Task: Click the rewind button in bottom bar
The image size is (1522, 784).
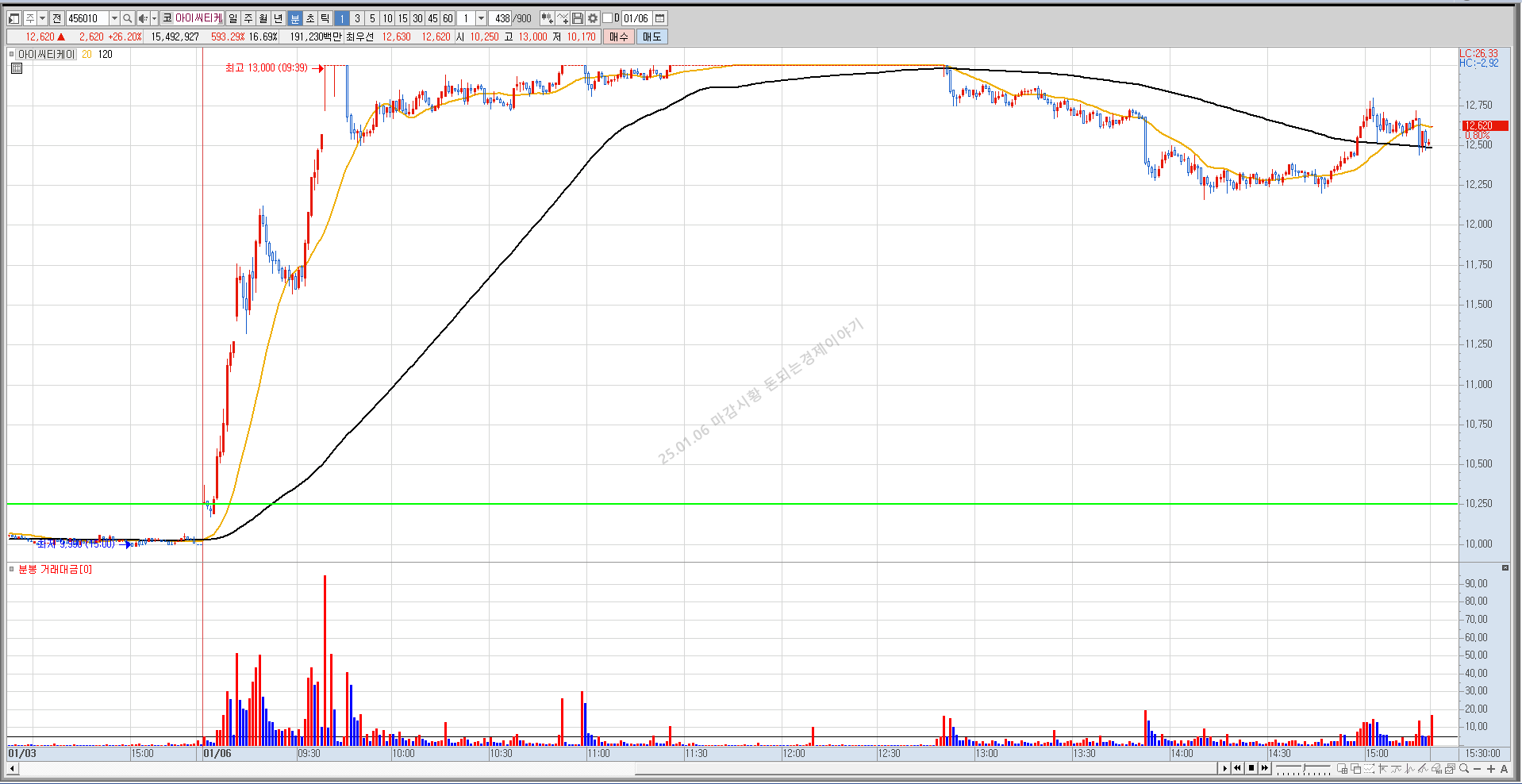Action: coord(1237,768)
